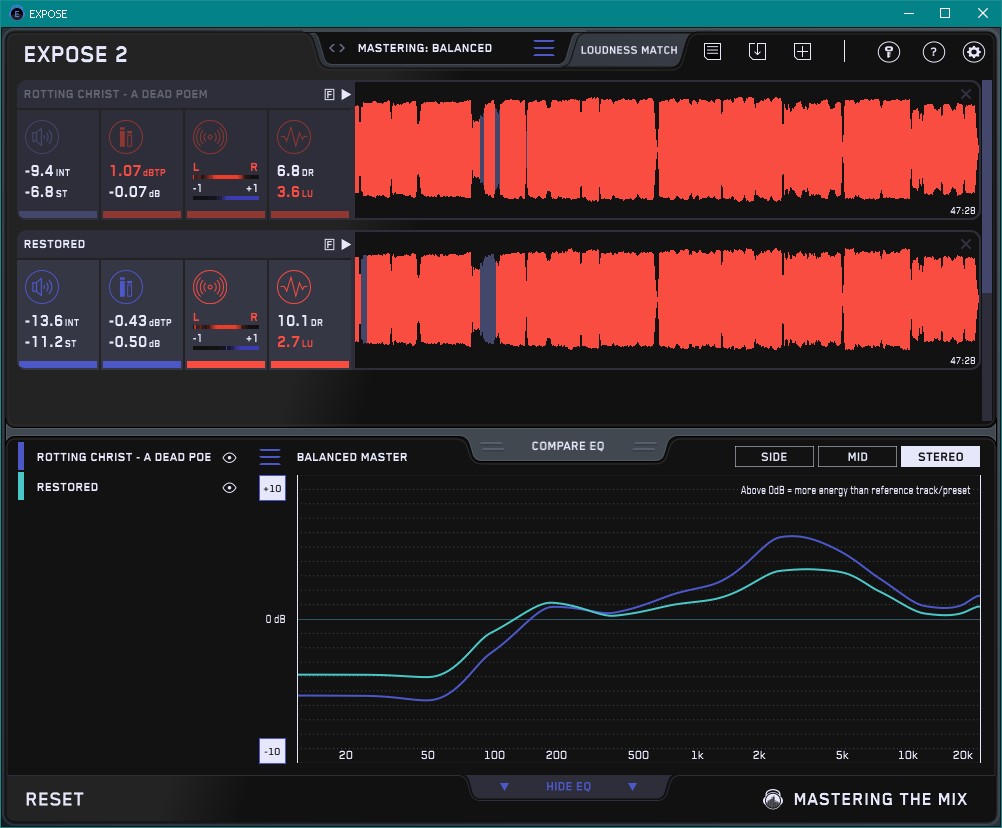The height and width of the screenshot is (828, 1002).
Task: Toggle EQ curve visibility for Rotting Christ track
Action: tap(230, 457)
